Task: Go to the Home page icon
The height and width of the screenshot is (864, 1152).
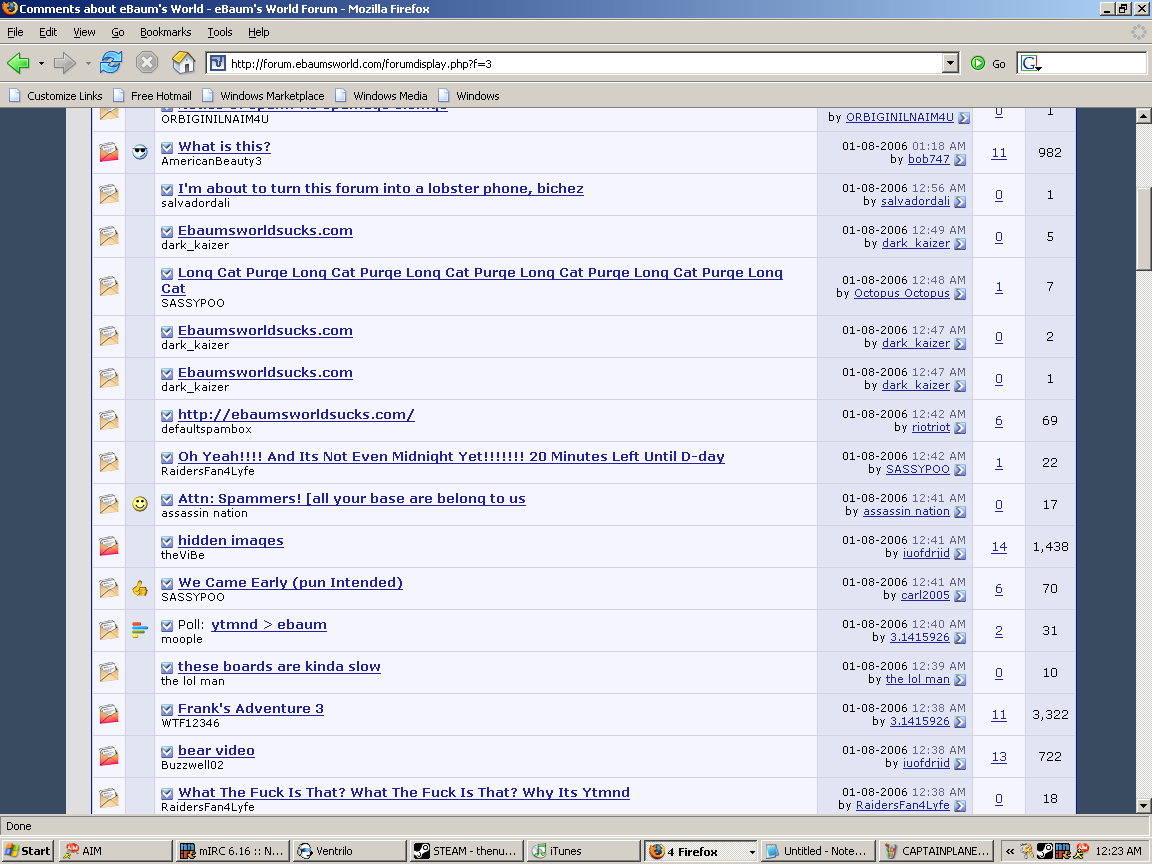Action: 183,63
